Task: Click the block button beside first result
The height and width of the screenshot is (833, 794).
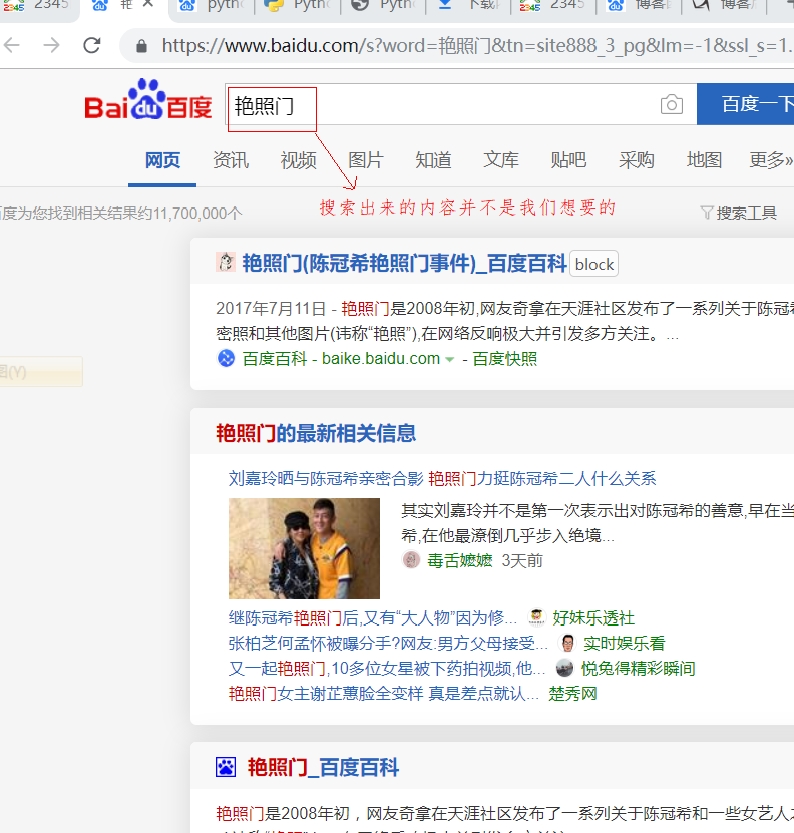Action: [x=594, y=264]
